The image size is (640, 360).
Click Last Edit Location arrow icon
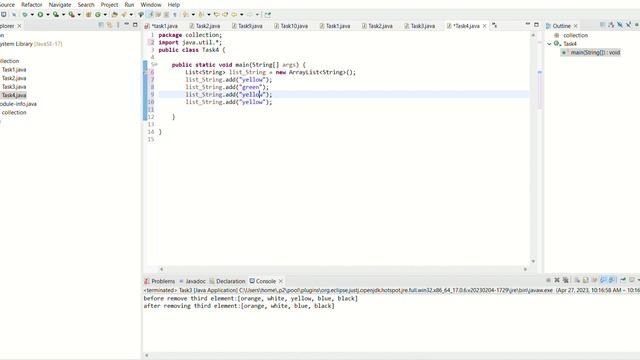[217, 15]
